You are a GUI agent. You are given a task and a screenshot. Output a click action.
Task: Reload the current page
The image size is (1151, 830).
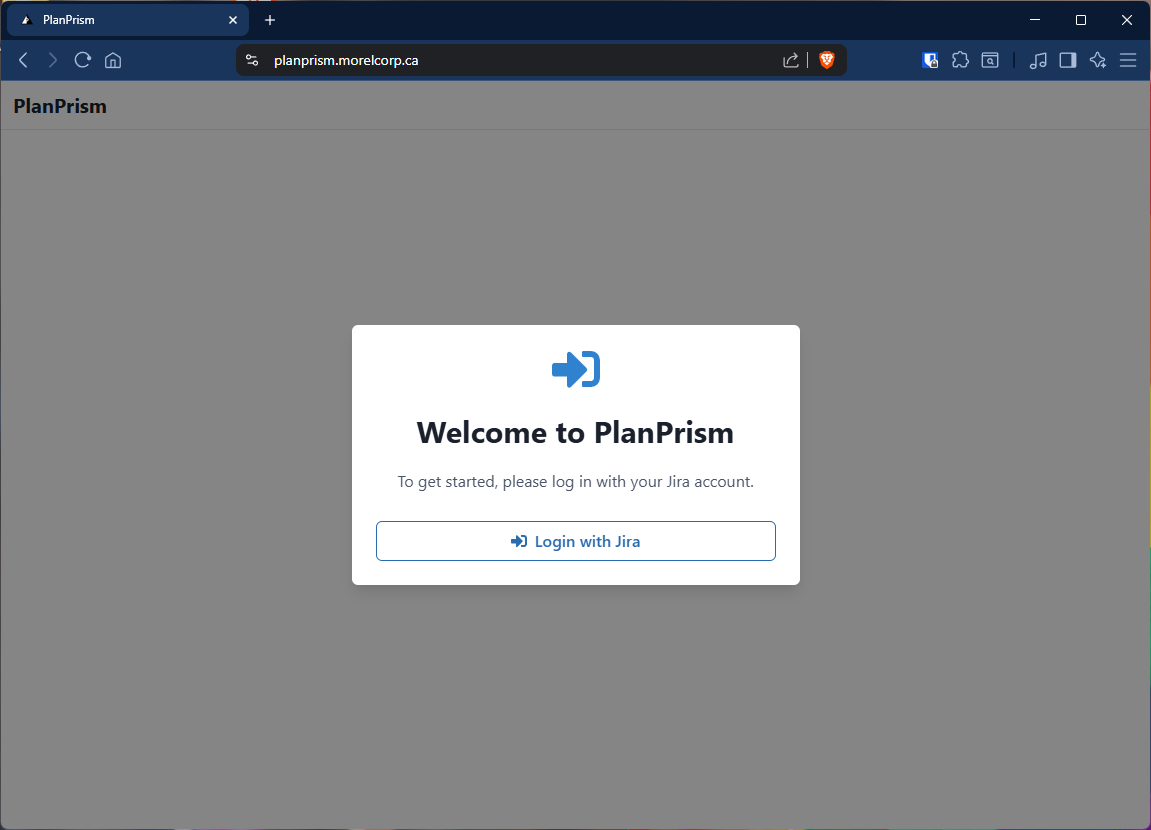82,60
